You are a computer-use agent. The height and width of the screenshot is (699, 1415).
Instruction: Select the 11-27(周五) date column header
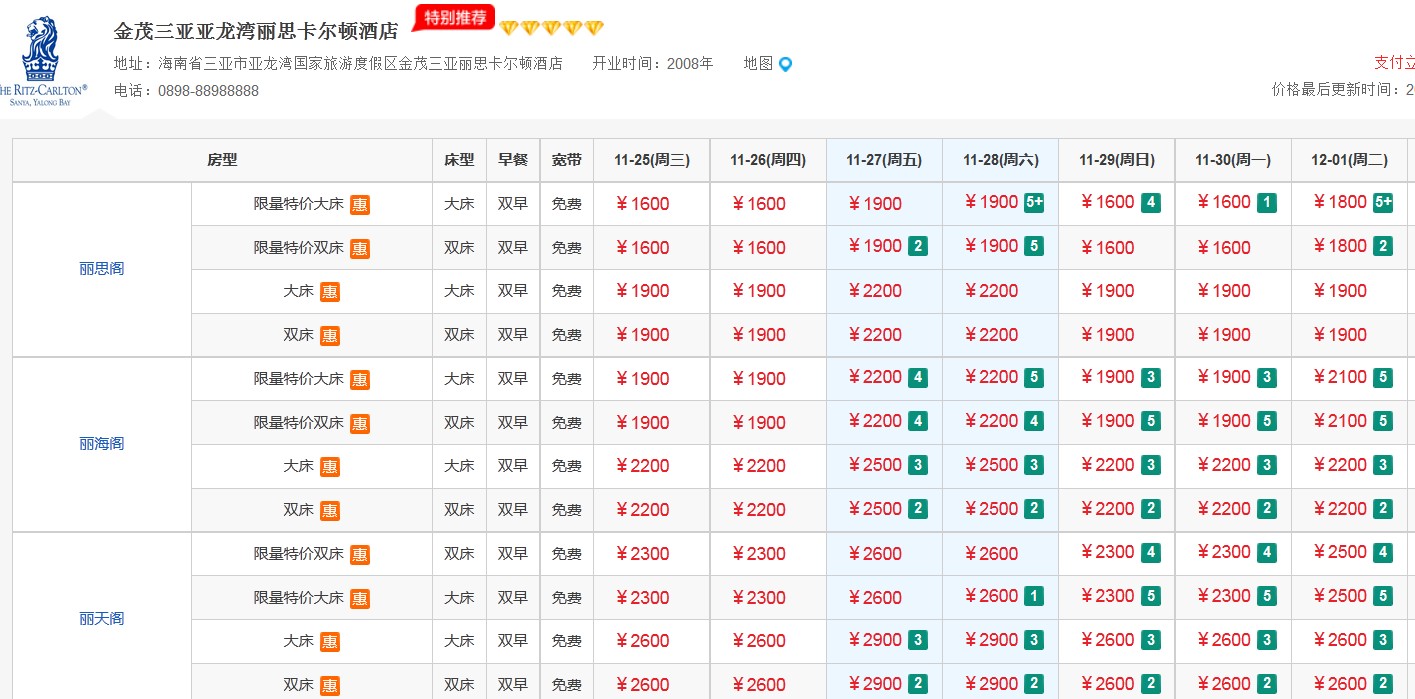[x=884, y=160]
